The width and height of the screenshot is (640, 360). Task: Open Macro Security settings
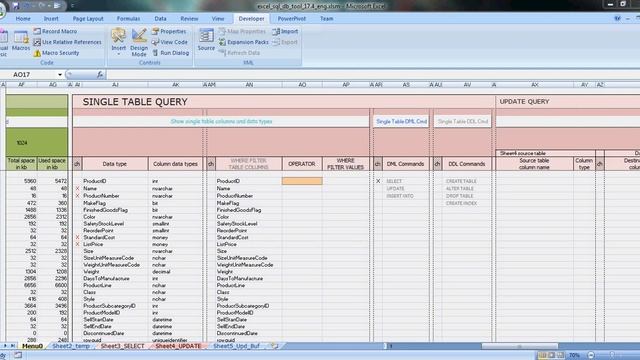click(x=56, y=53)
